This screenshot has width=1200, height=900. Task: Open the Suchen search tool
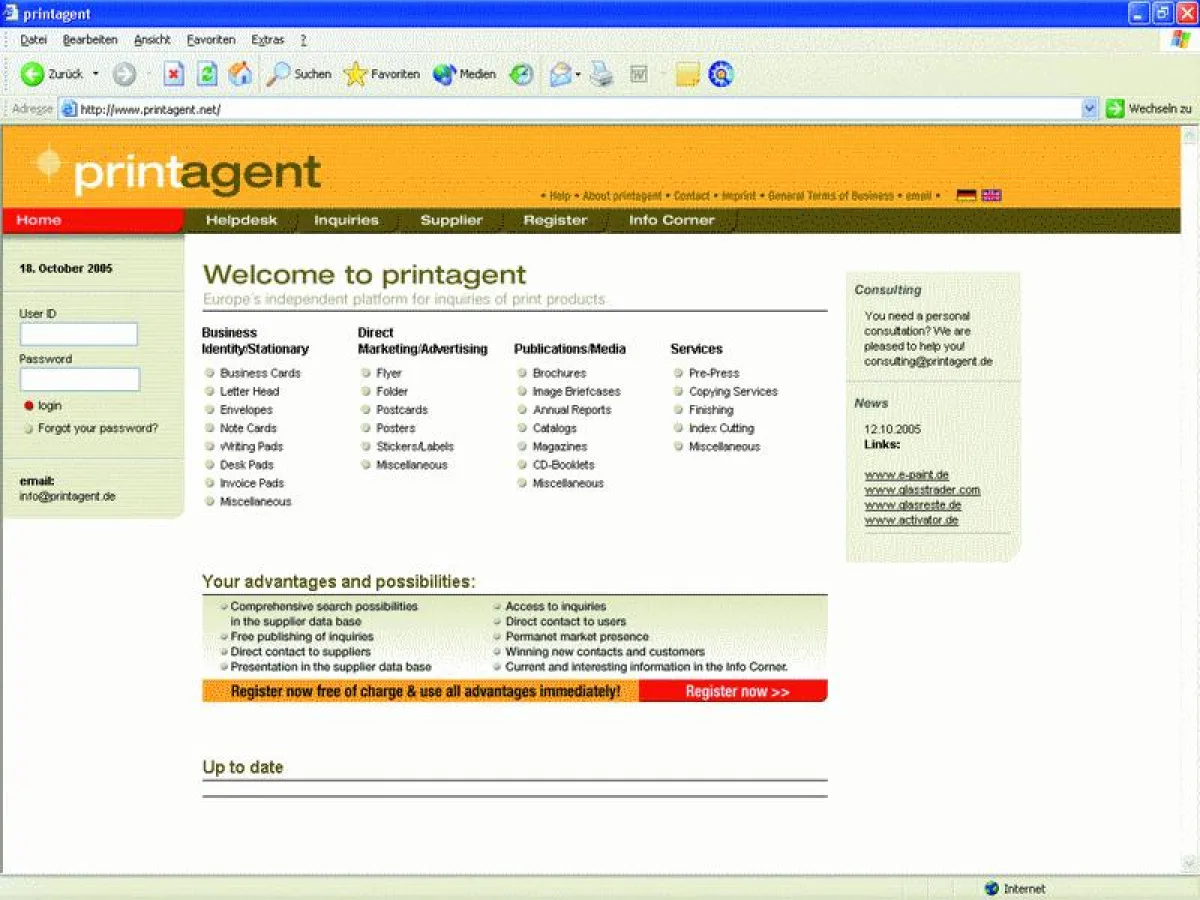pyautogui.click(x=299, y=74)
